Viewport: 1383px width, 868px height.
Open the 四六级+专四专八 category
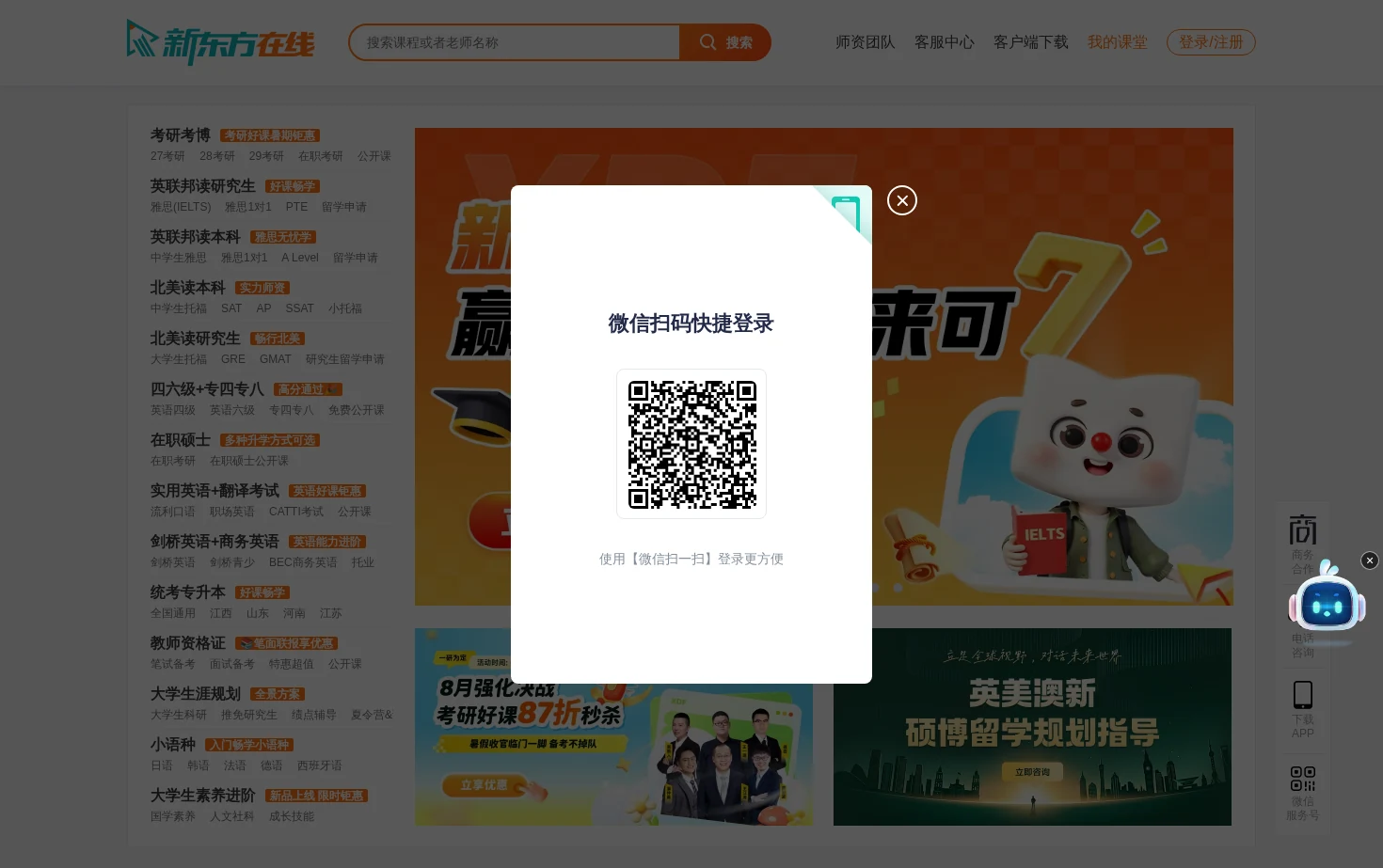coord(207,389)
